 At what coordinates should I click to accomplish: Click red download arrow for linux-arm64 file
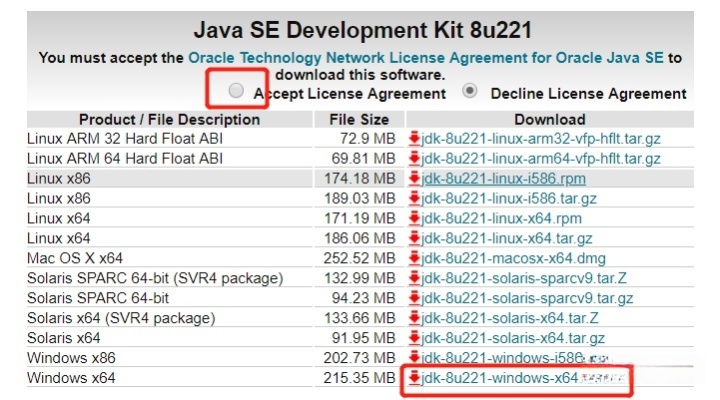click(414, 158)
